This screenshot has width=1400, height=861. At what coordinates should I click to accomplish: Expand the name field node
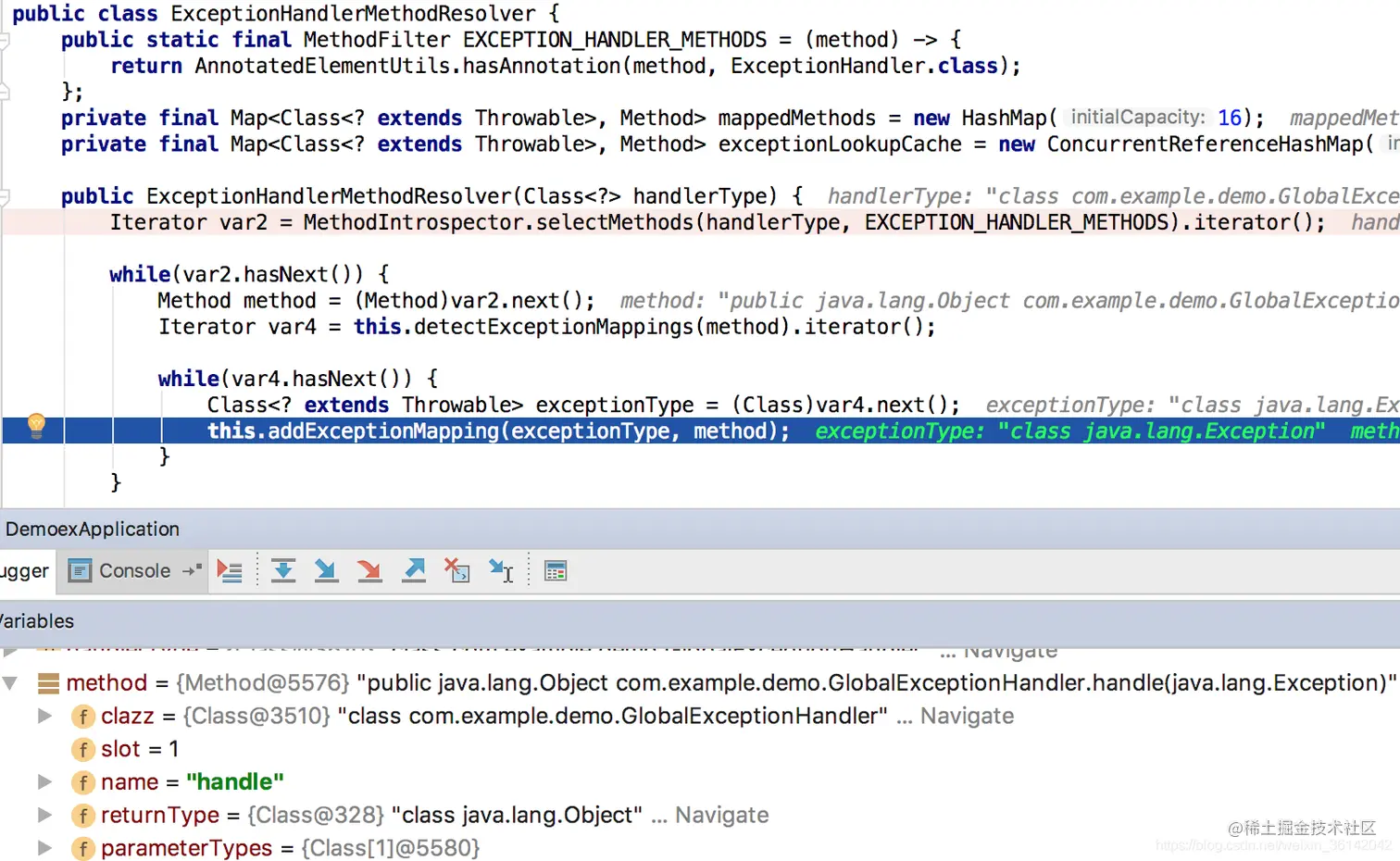pos(44,782)
